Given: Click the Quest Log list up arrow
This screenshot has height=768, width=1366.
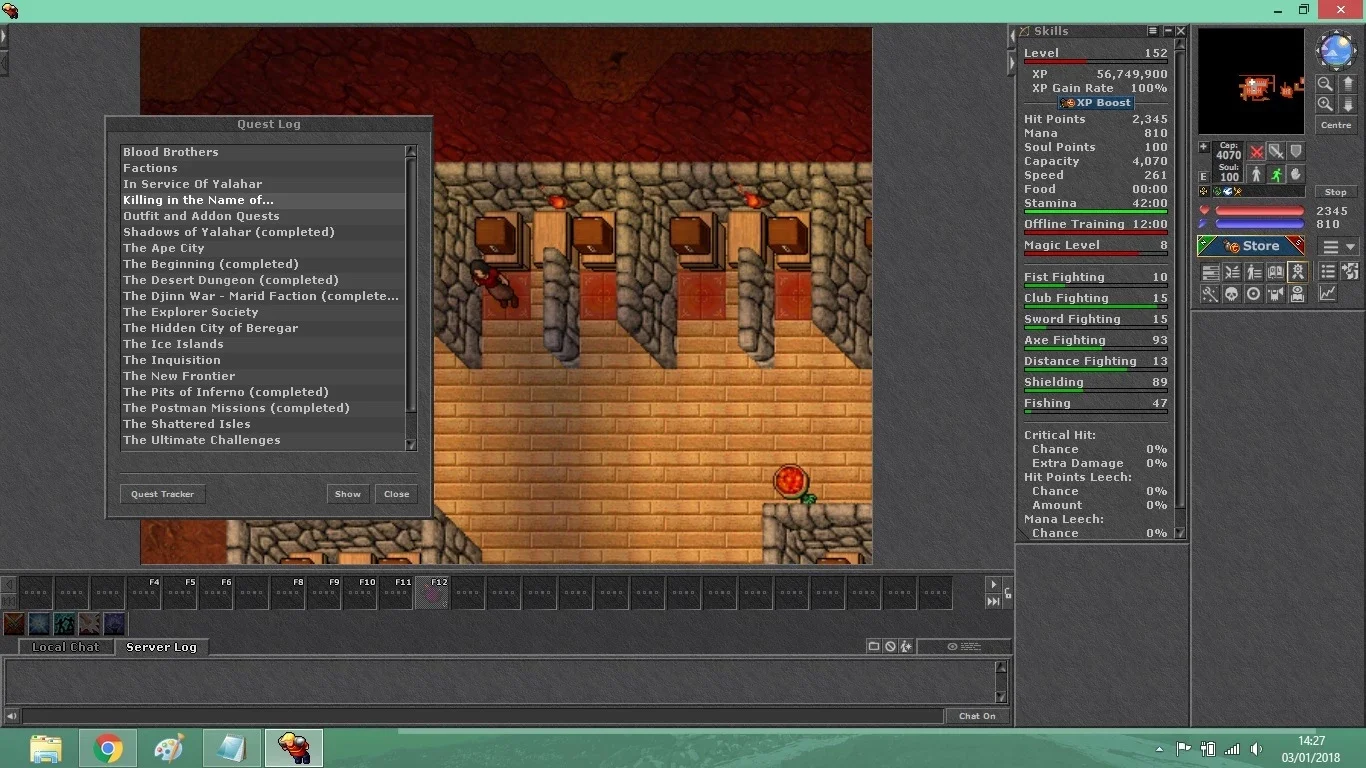Looking at the screenshot, I should pyautogui.click(x=410, y=151).
